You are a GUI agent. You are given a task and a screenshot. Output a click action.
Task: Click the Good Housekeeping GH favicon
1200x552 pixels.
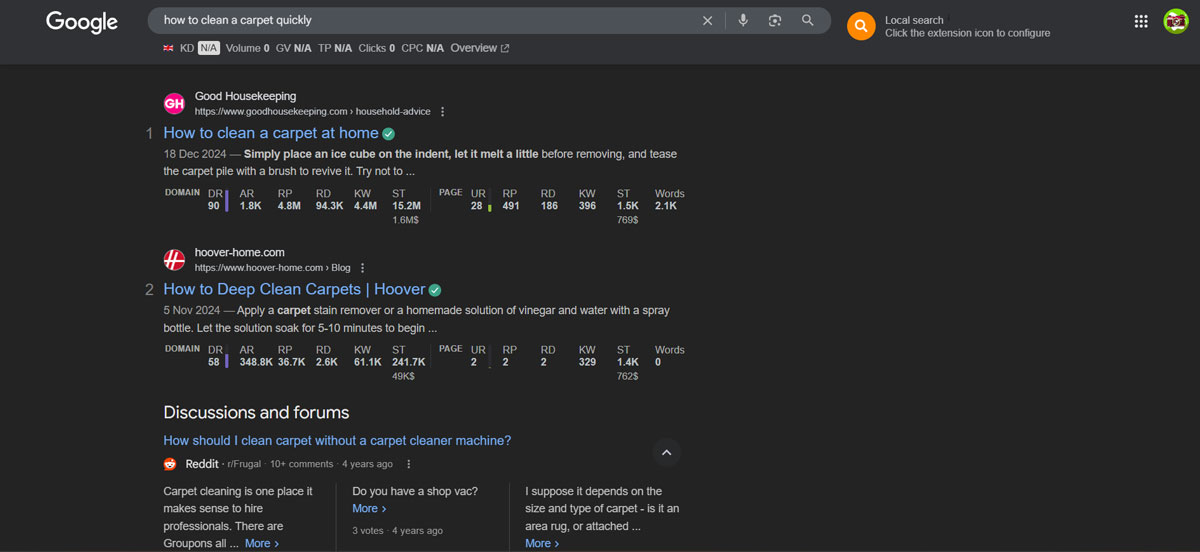point(174,103)
